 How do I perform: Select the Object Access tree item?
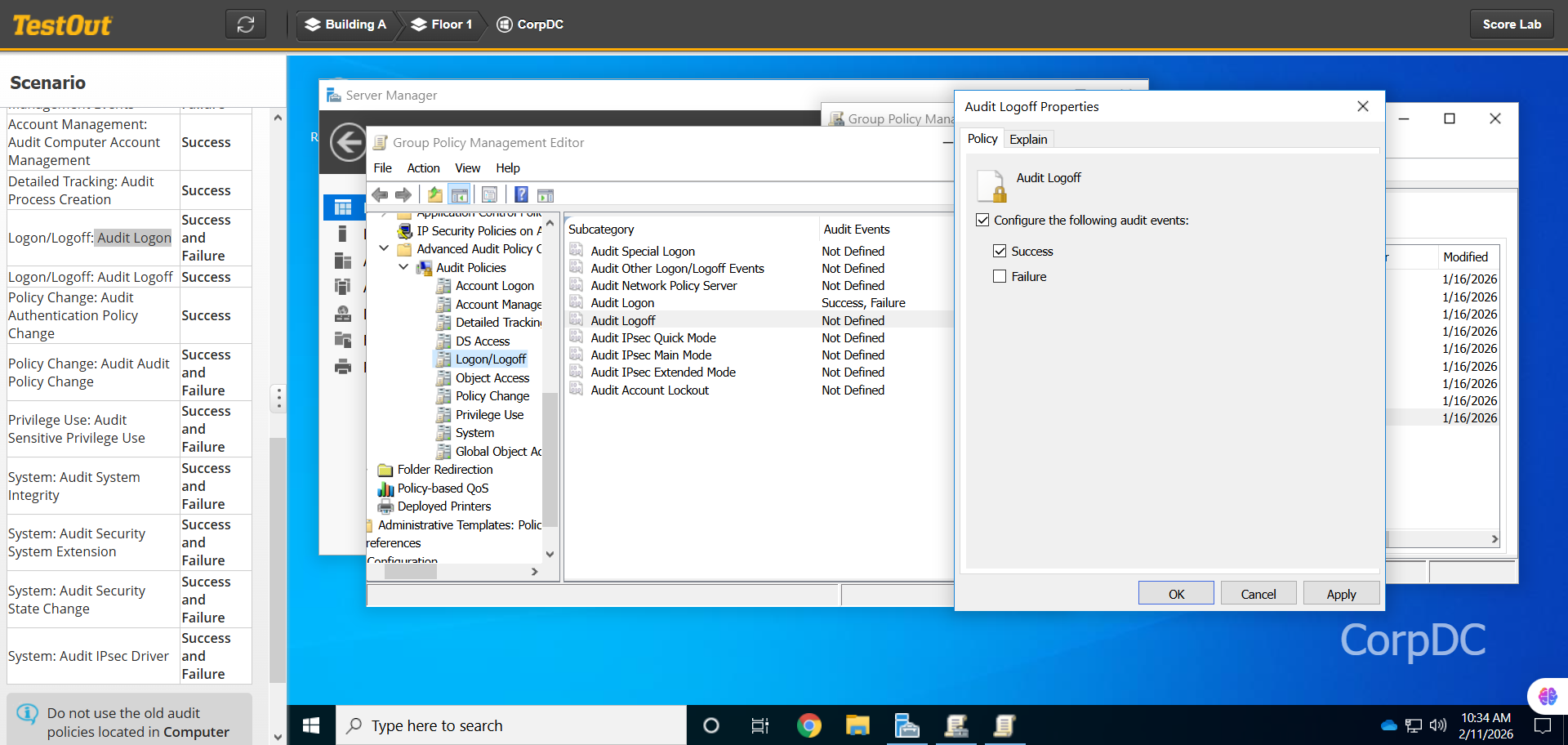pos(492,378)
